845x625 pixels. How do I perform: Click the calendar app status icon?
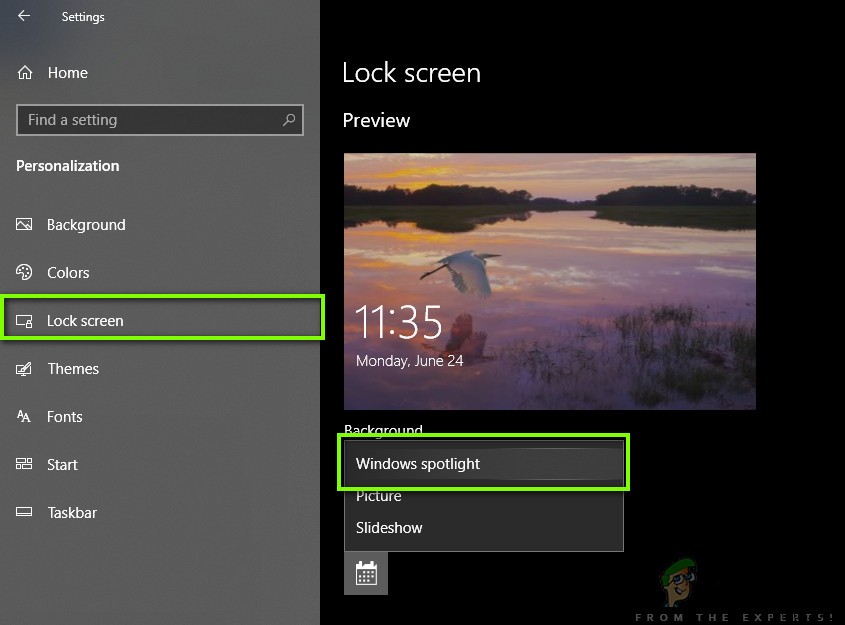click(x=366, y=573)
